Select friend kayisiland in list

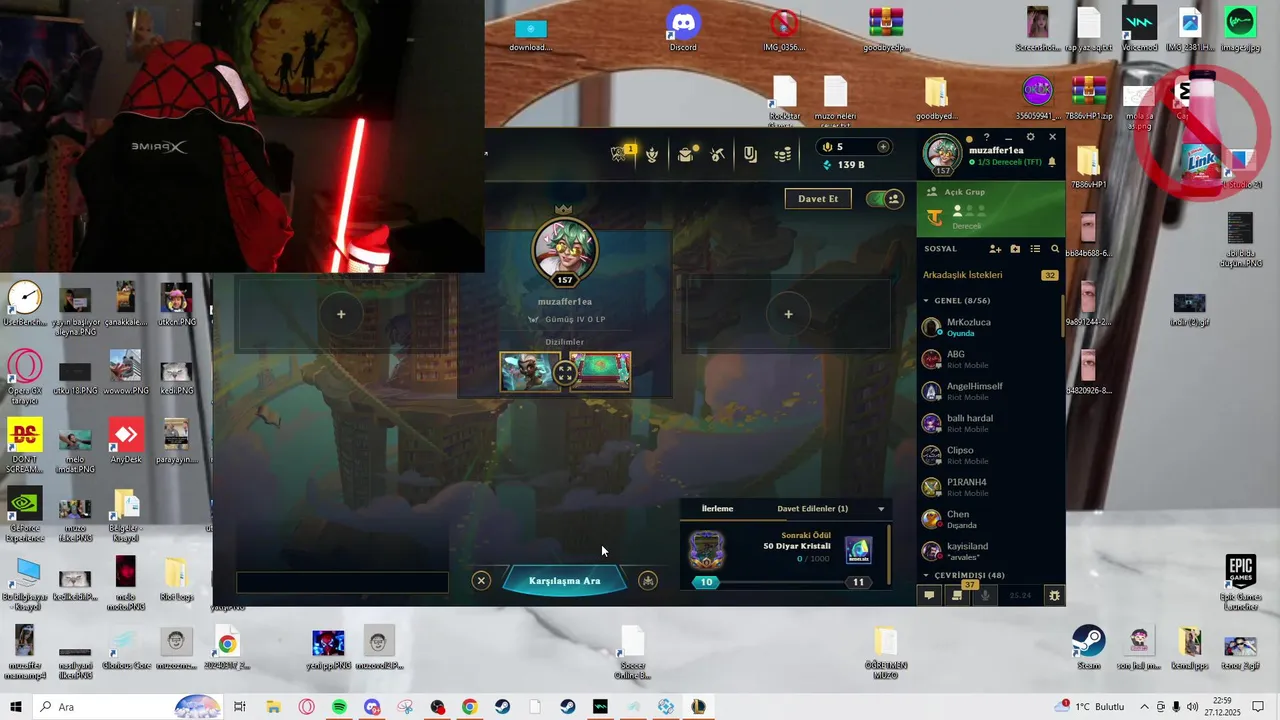tap(989, 551)
